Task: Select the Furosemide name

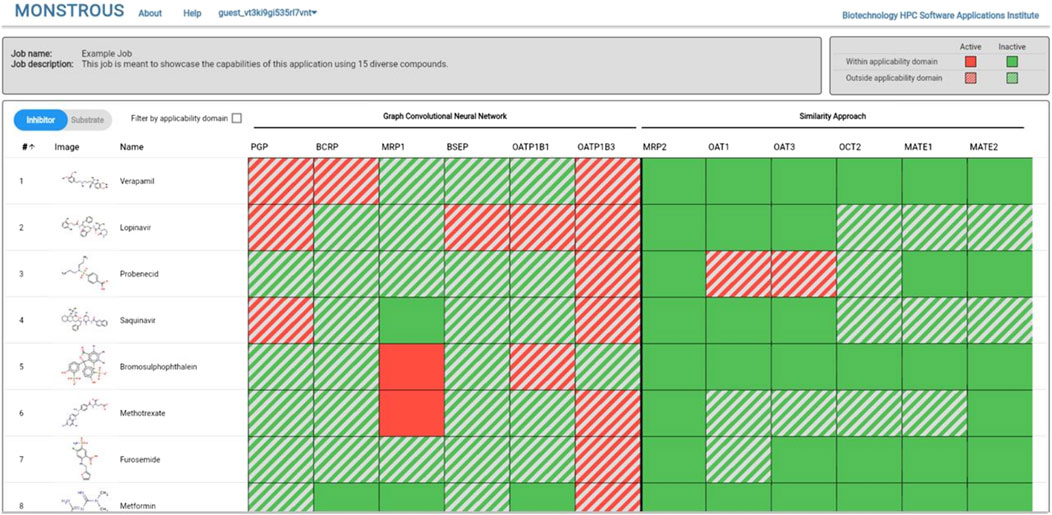Action: 138,459
